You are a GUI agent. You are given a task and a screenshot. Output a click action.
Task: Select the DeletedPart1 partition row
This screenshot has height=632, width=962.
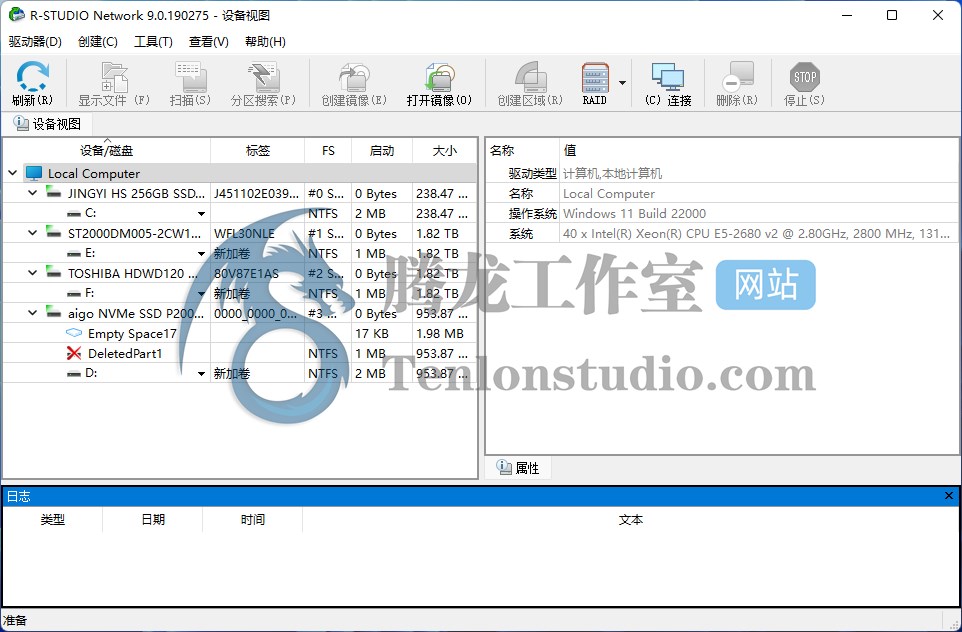coord(239,353)
